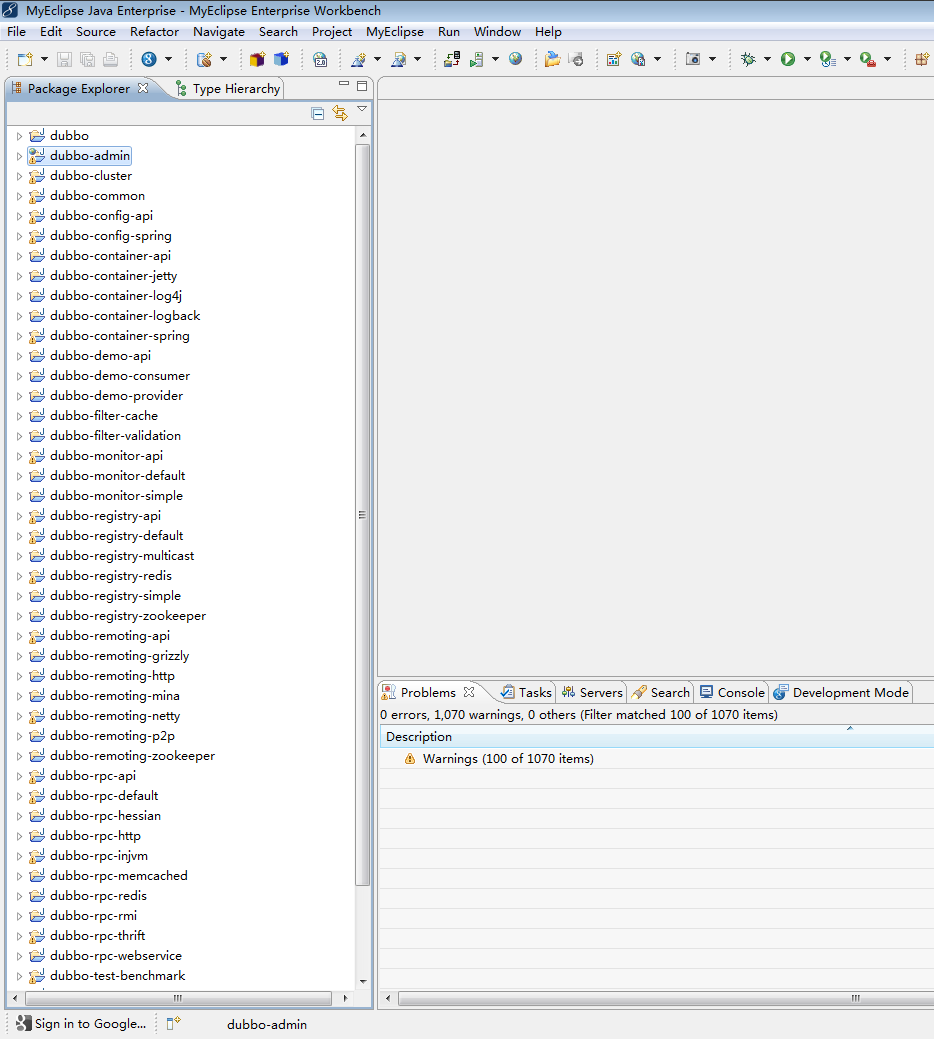Select the dubbo-remoting-netty project
The image size is (934, 1039).
coord(115,716)
